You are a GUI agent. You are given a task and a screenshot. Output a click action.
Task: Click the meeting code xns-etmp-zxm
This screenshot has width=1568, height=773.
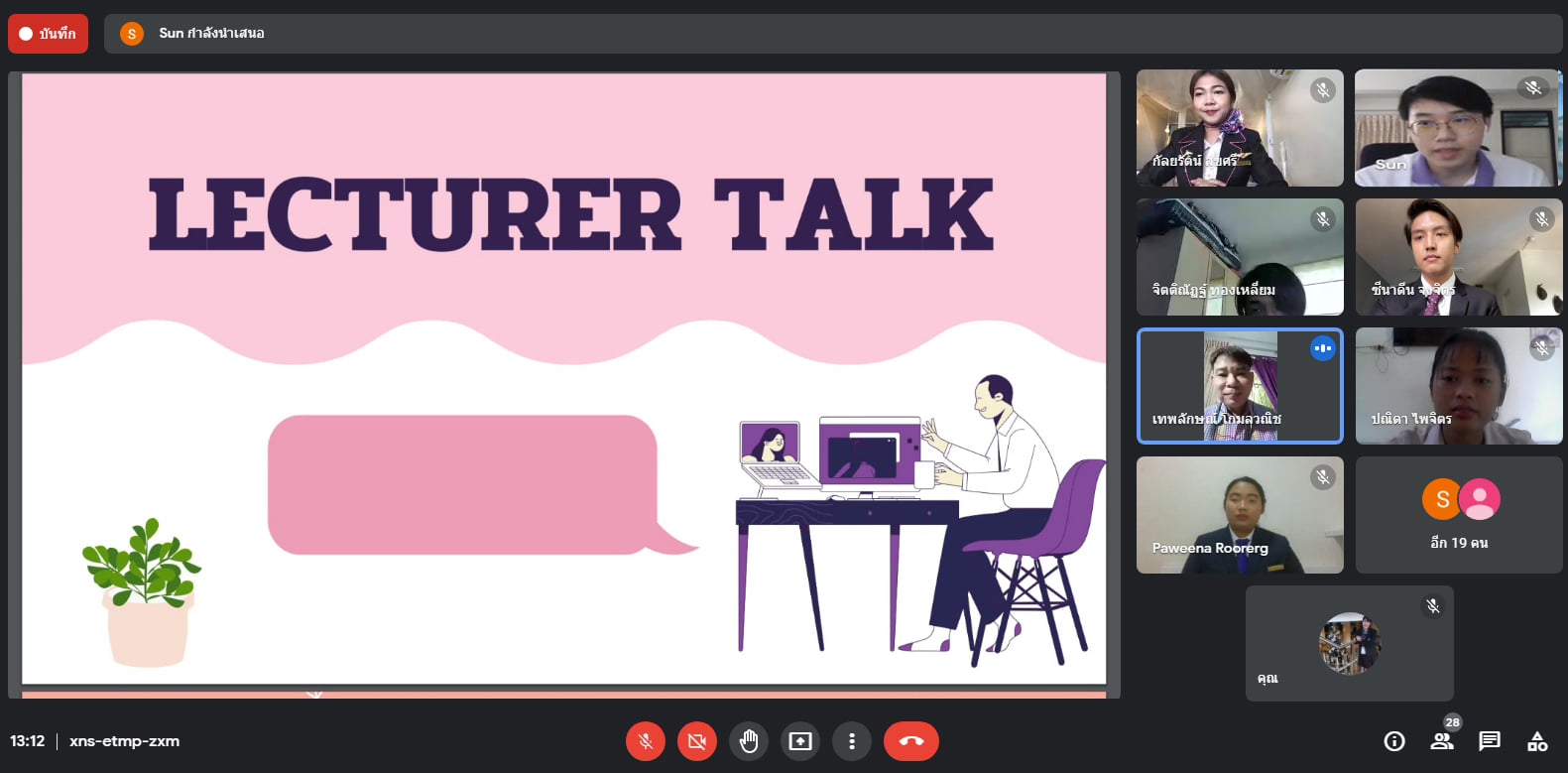124,741
